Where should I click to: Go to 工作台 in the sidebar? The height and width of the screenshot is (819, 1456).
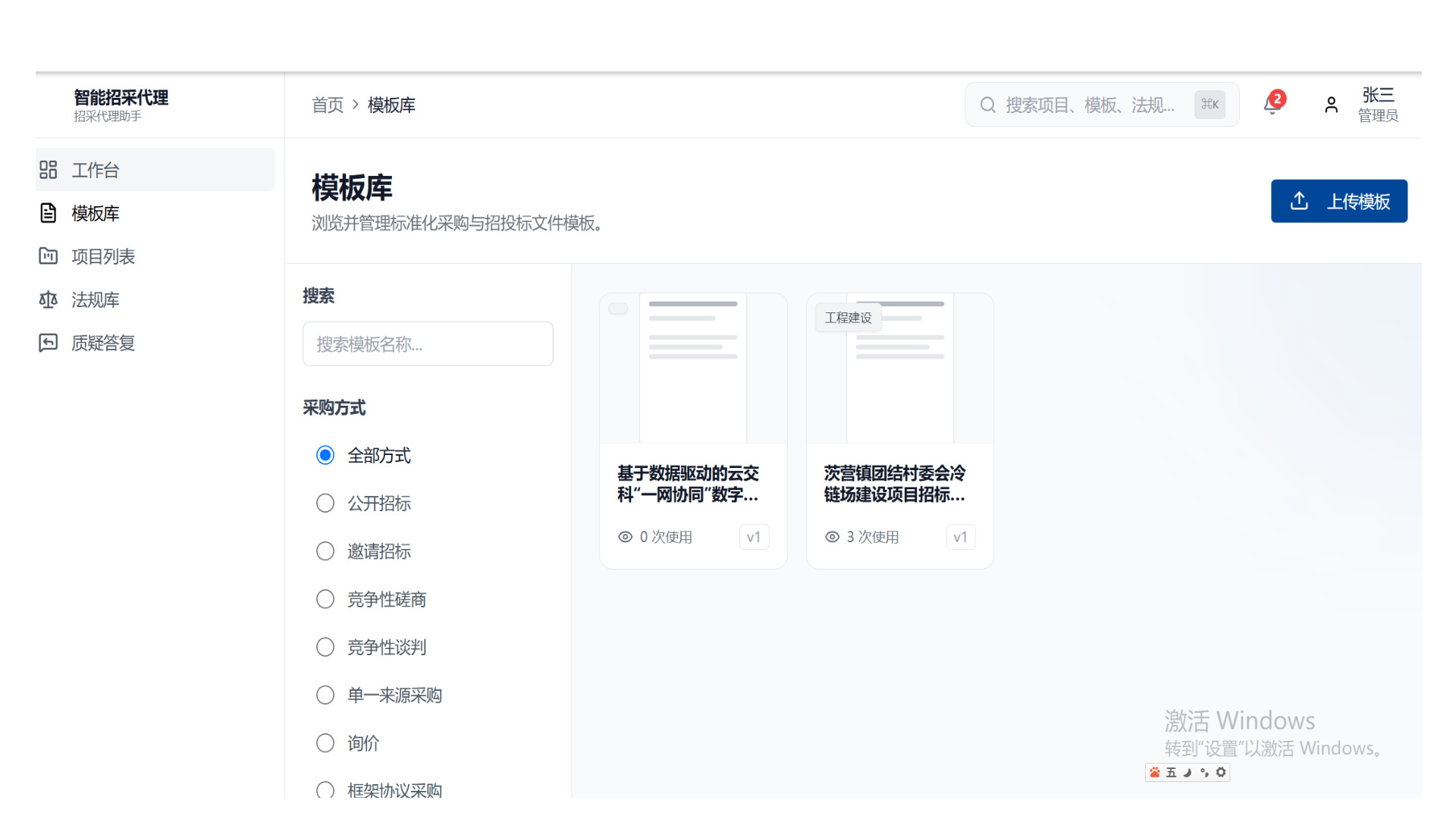pos(155,170)
